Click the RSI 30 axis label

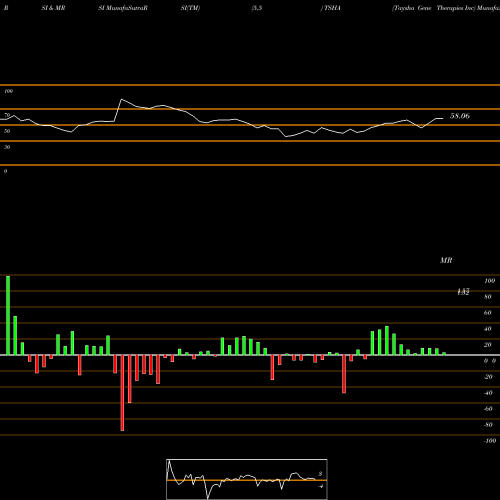click(7, 147)
